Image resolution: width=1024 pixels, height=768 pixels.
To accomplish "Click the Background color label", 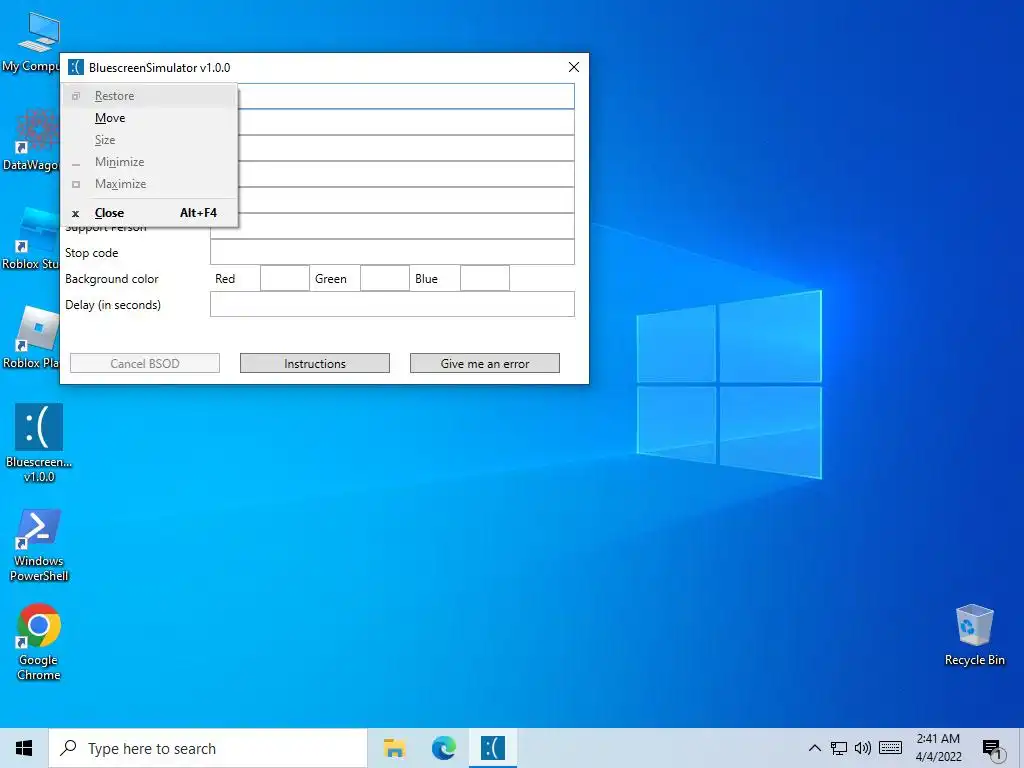I will pyautogui.click(x=112, y=279).
